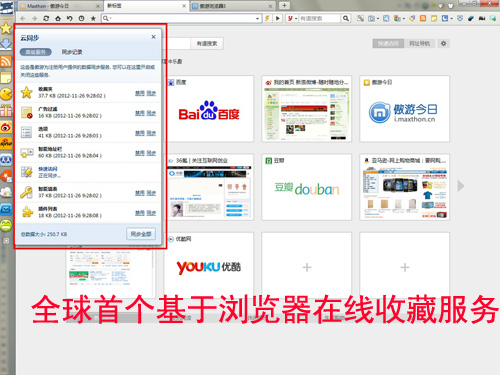Image resolution: width=500 pixels, height=375 pixels.
Task: Open the RSS feed reader in the sidebar
Action: click(6, 61)
